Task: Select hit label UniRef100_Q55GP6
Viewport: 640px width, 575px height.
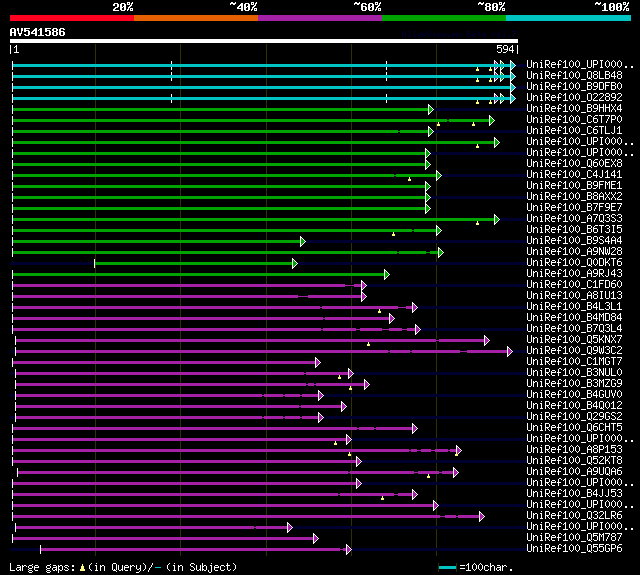Action: (x=574, y=549)
